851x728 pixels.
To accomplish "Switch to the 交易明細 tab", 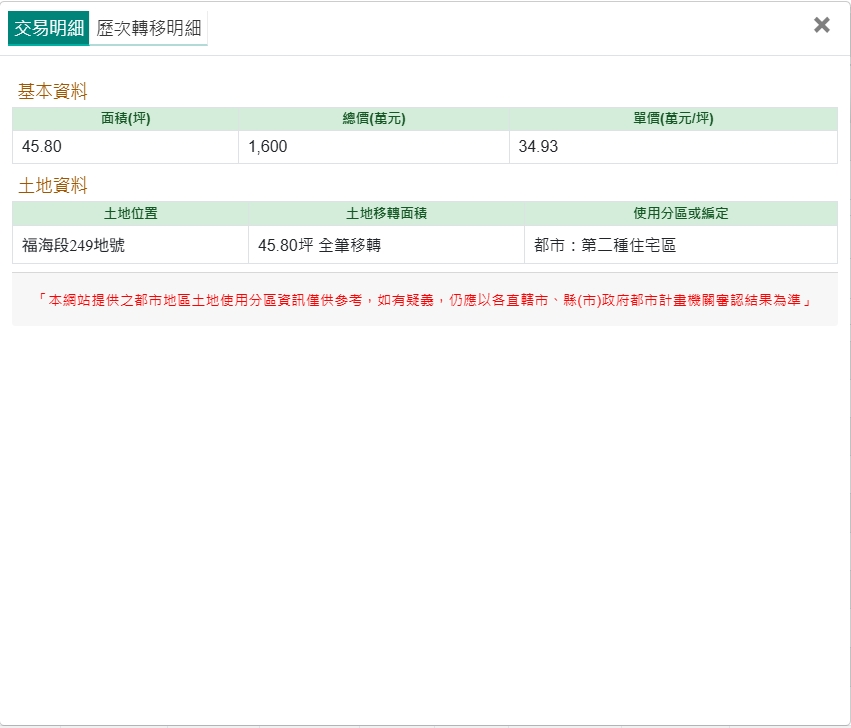I will (x=48, y=28).
